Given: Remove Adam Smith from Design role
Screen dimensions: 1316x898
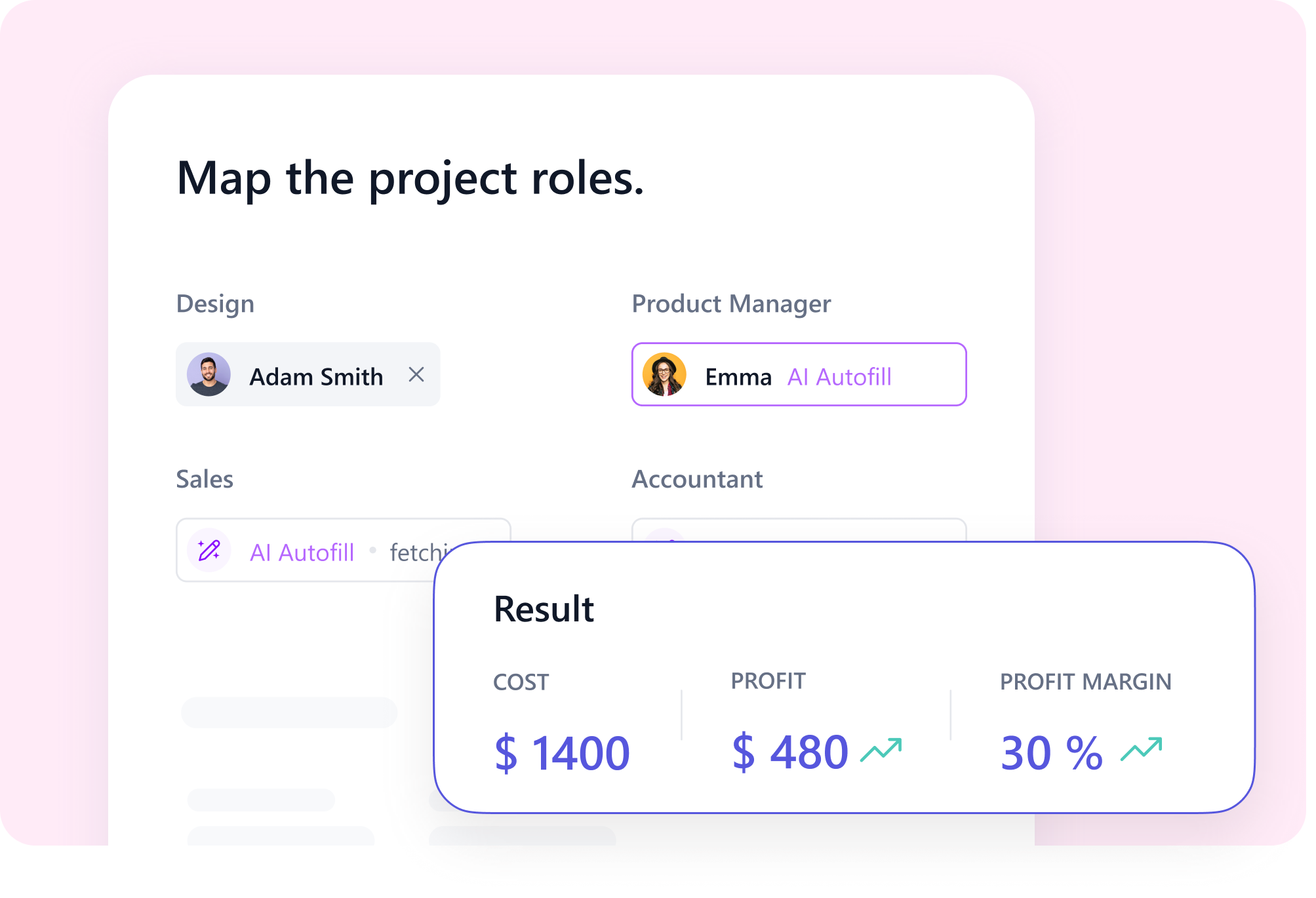Looking at the screenshot, I should [x=416, y=375].
